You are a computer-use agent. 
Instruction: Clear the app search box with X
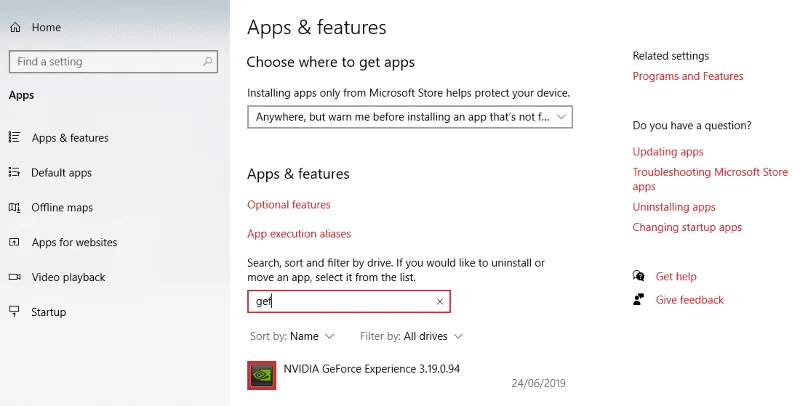click(x=440, y=301)
